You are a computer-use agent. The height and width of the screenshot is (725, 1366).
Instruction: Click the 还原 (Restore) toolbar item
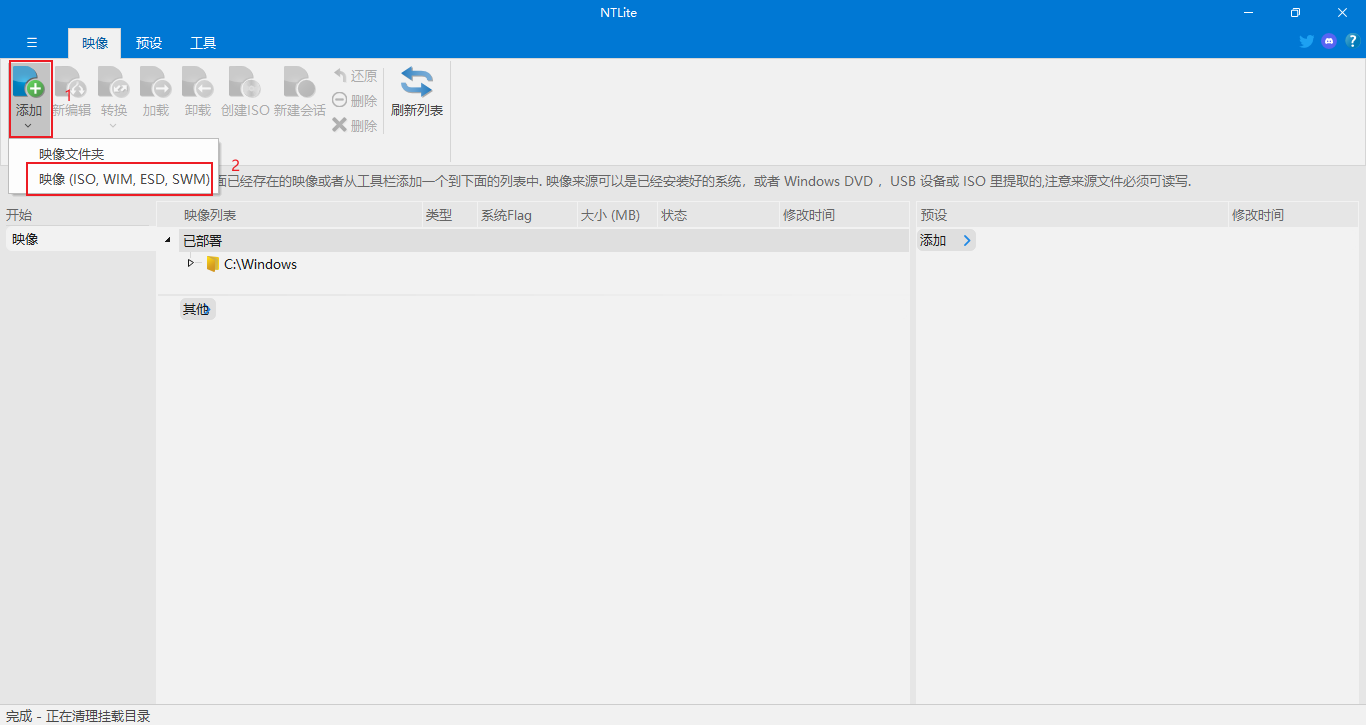click(x=355, y=76)
